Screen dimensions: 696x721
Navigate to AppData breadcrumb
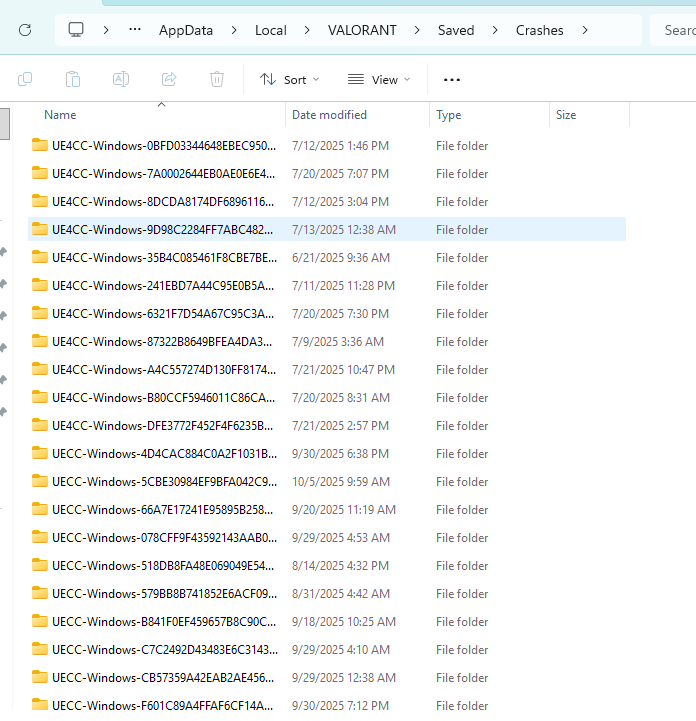(186, 30)
